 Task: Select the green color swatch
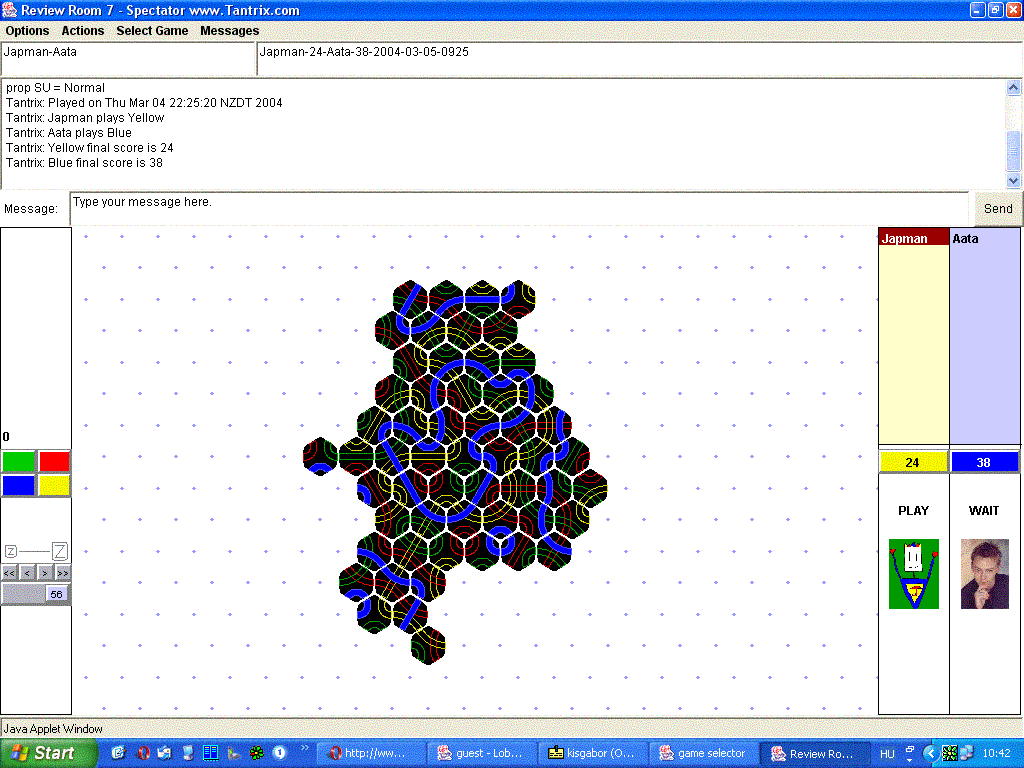18,461
